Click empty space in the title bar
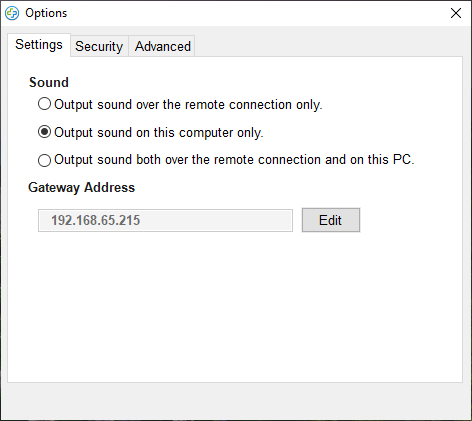472x421 pixels. [x=257, y=13]
